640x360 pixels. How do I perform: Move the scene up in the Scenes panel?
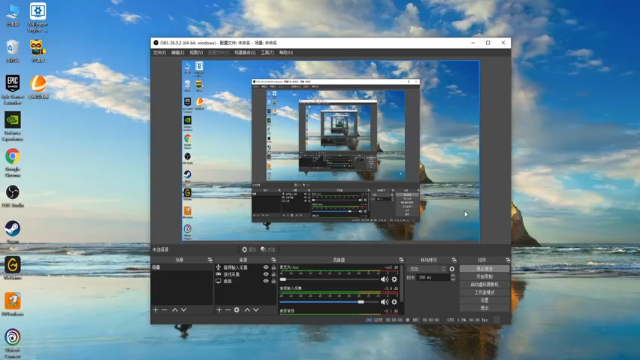[175, 310]
